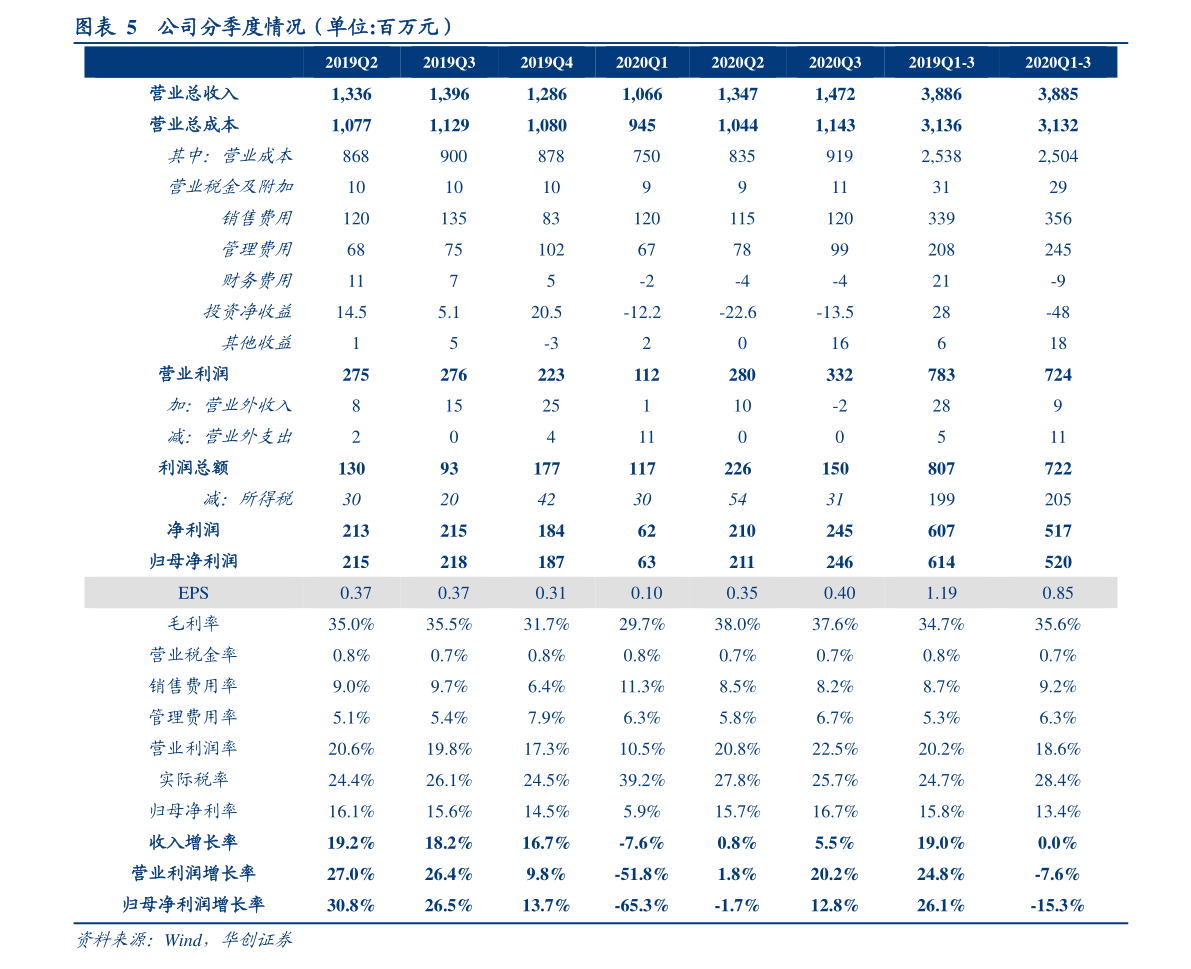This screenshot has height=969, width=1191.
Task: Select the 2020Q1 column header
Action: point(642,63)
